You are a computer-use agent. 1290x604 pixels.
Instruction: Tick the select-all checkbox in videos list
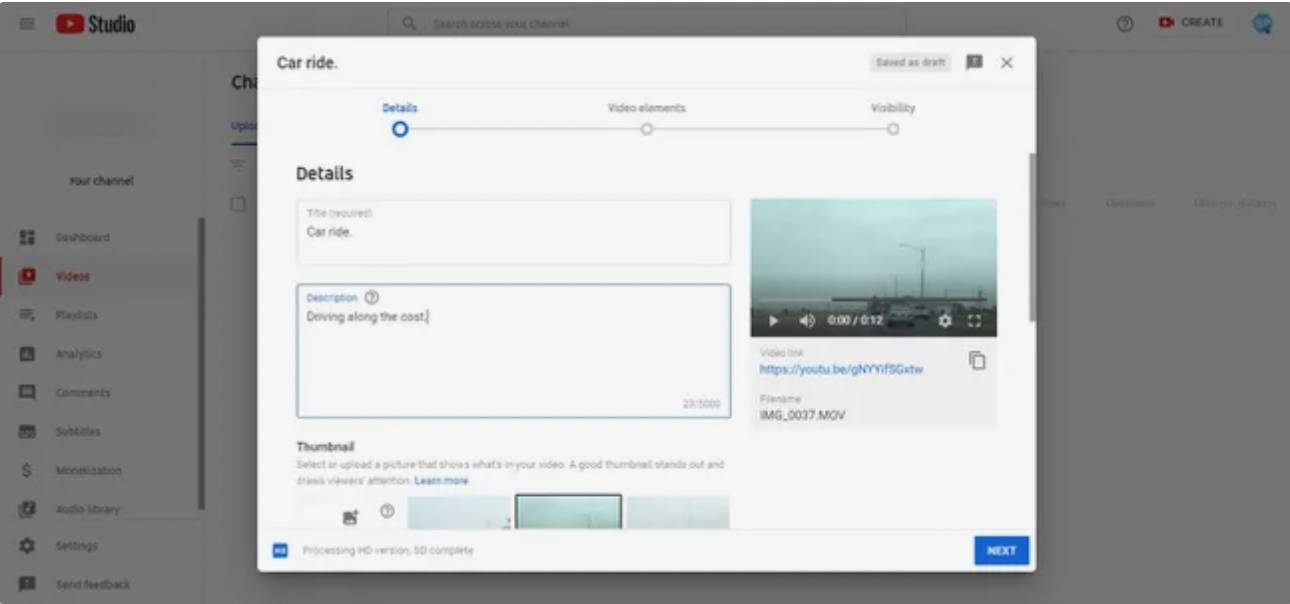pyautogui.click(x=238, y=204)
